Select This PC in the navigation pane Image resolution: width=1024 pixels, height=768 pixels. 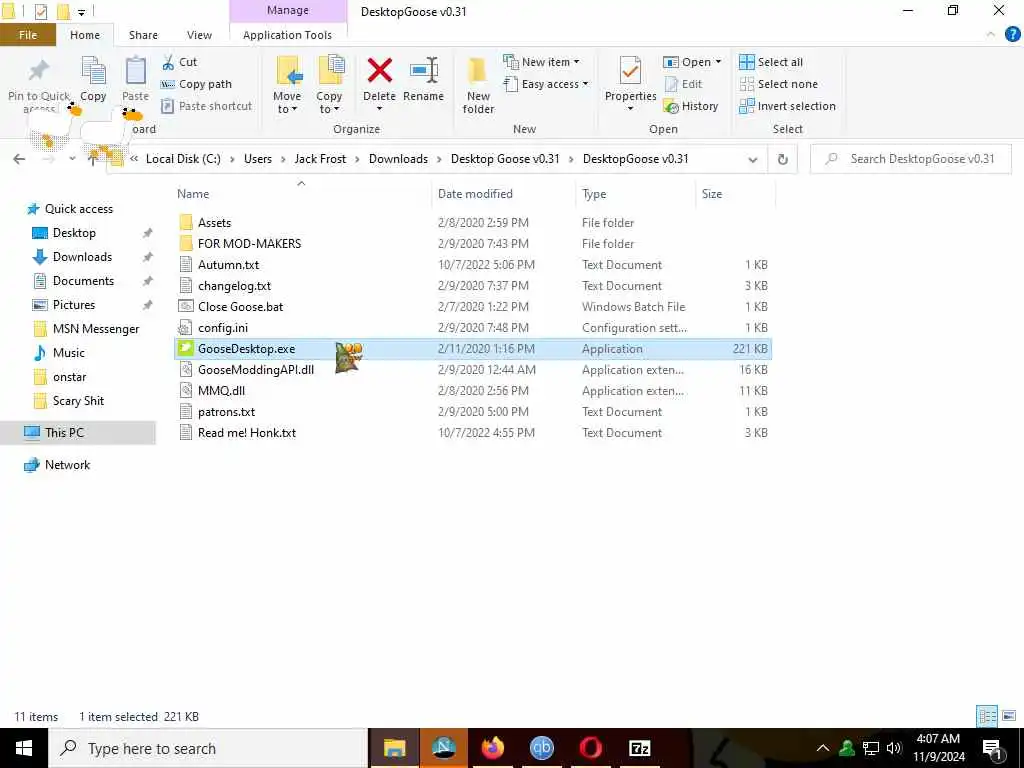point(64,432)
